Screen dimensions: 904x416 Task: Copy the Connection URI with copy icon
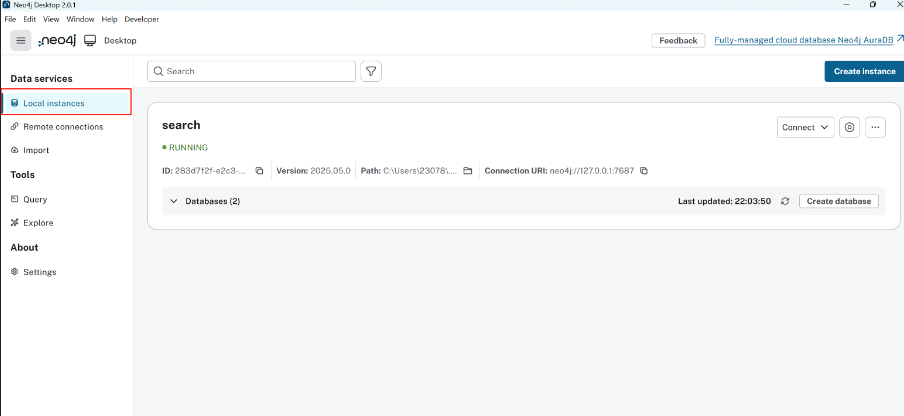point(644,171)
